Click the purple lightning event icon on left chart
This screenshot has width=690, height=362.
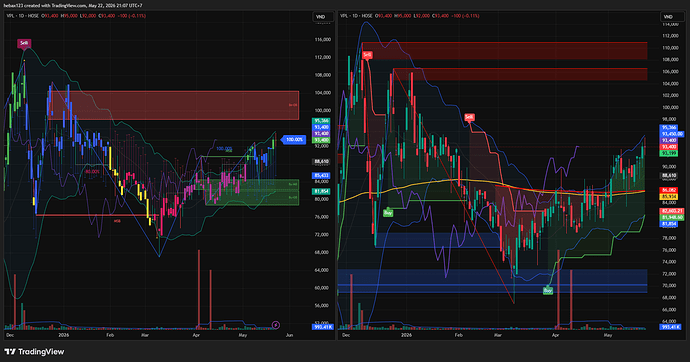275,325
